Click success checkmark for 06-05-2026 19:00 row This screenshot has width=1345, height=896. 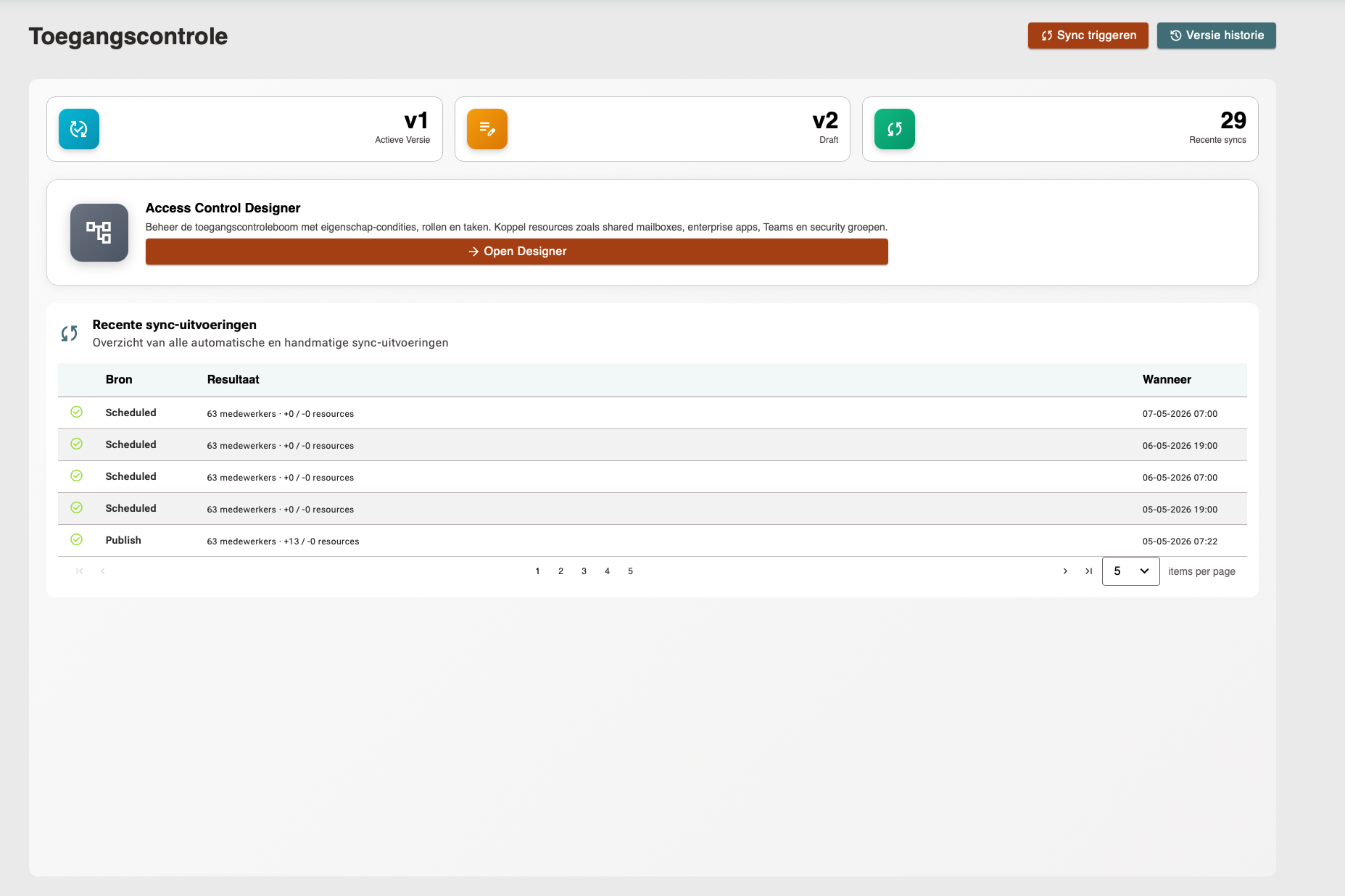pyautogui.click(x=77, y=444)
